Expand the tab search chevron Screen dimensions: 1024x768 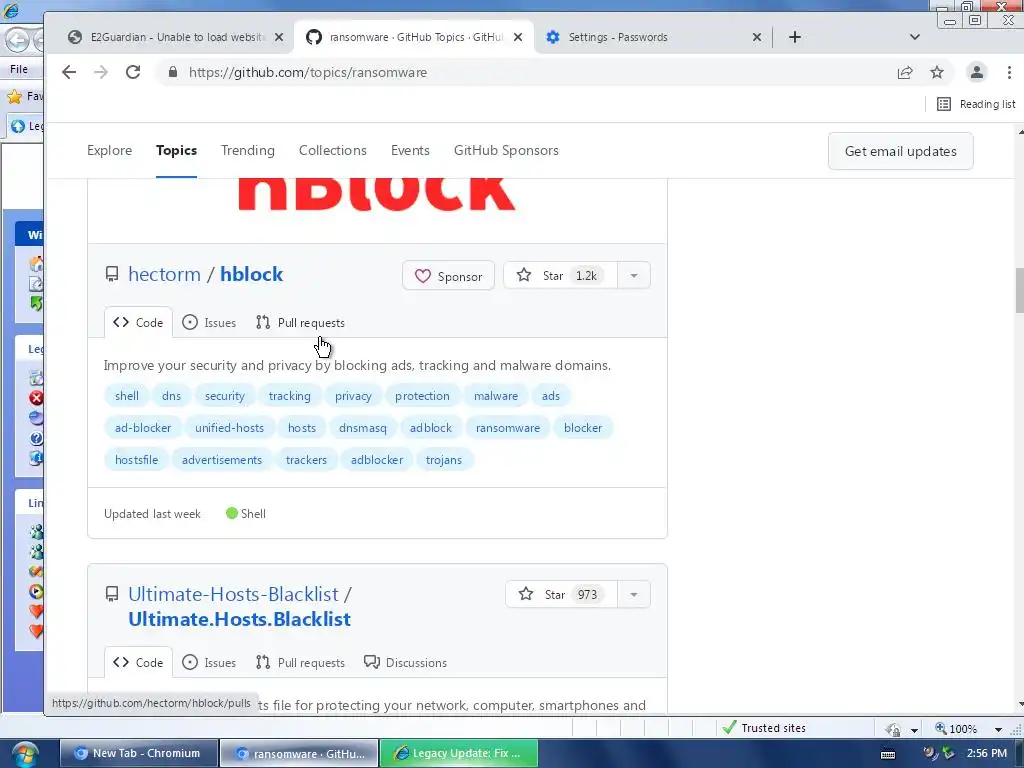(x=915, y=37)
